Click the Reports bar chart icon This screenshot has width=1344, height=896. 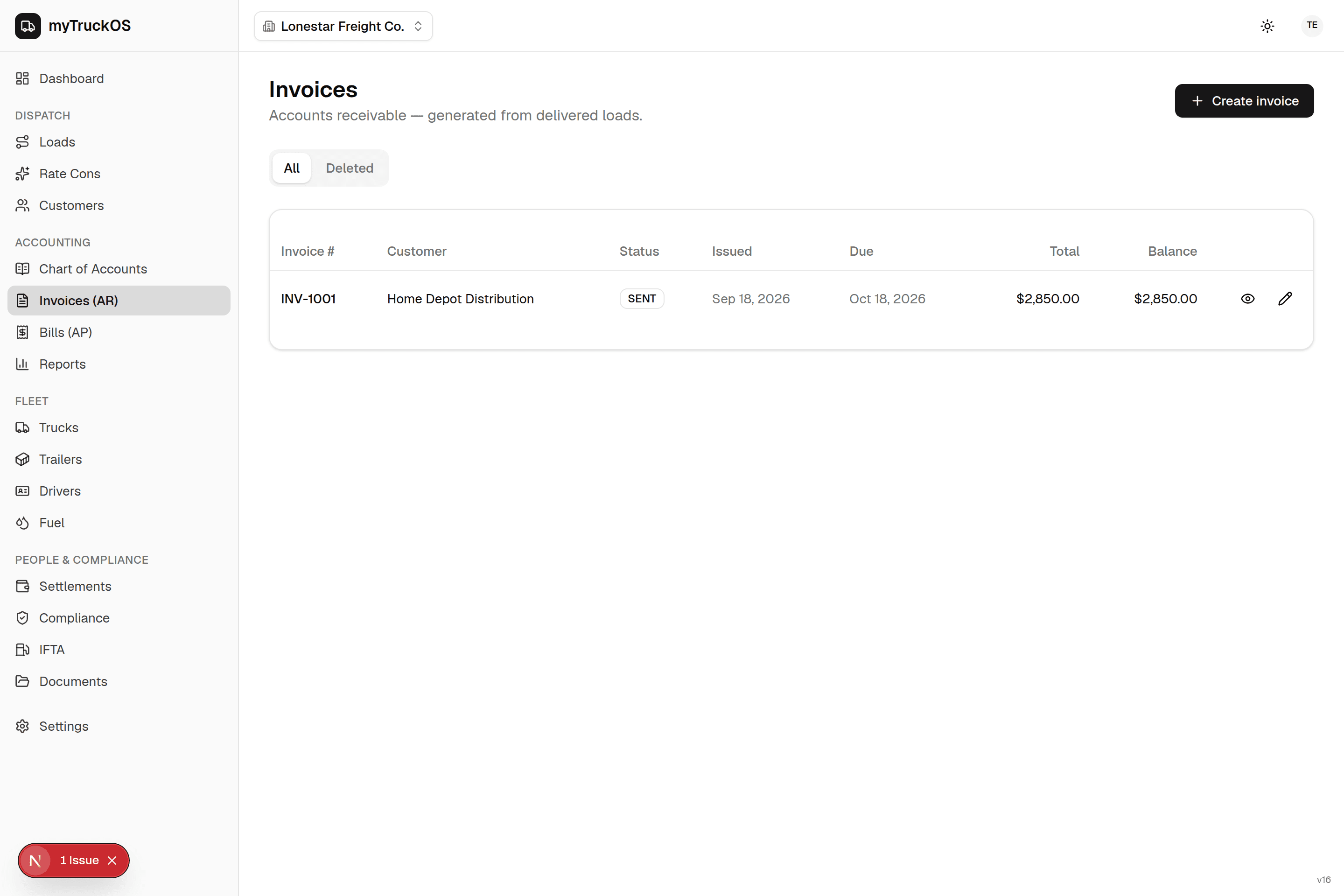[x=22, y=364]
